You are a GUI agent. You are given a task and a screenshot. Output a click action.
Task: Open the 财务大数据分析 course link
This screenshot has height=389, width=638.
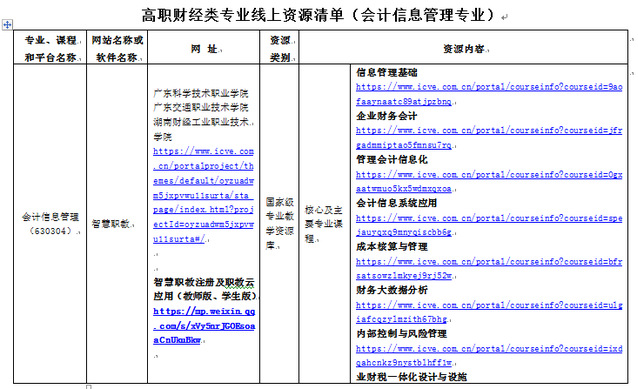[489, 312]
